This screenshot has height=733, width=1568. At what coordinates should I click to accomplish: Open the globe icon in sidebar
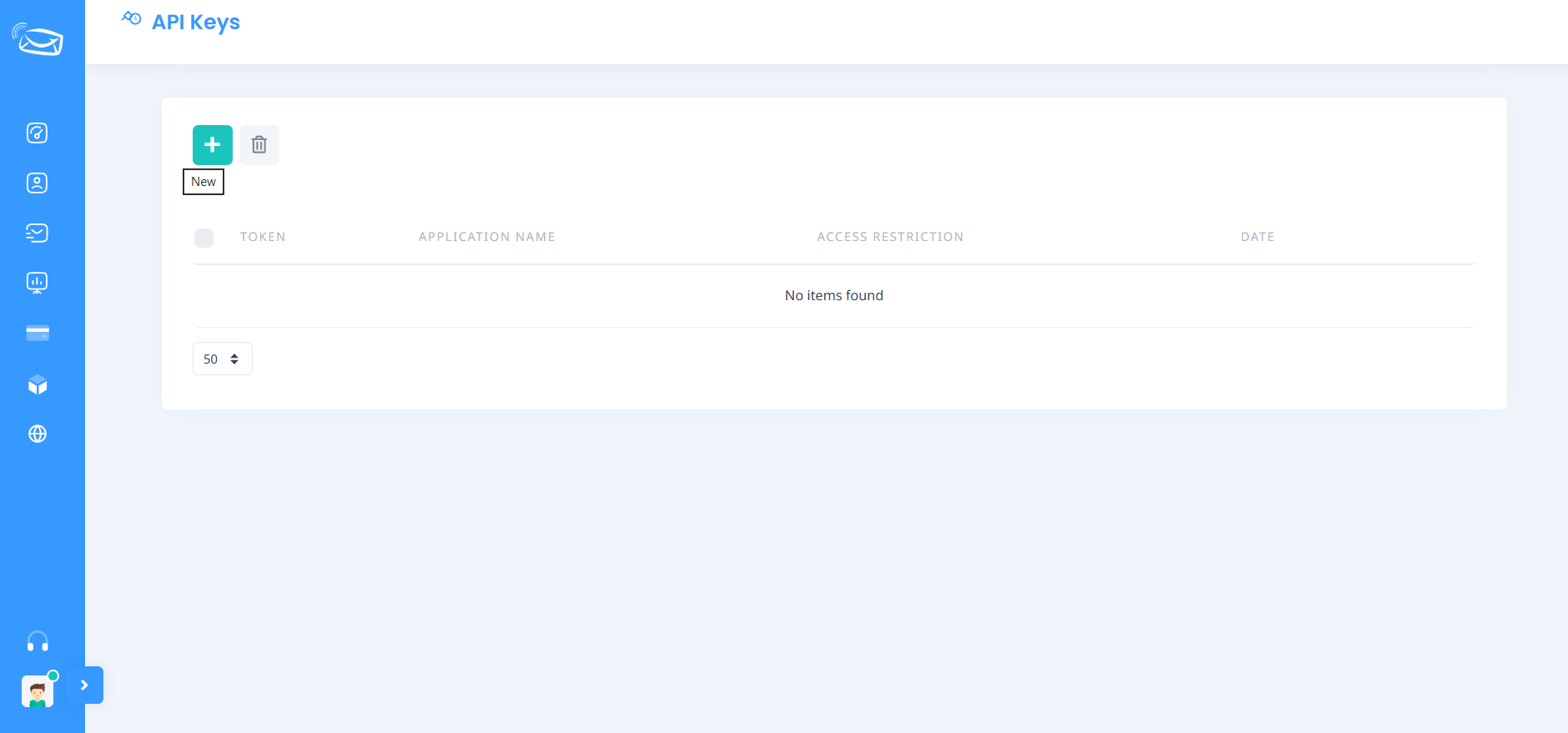pyautogui.click(x=38, y=434)
